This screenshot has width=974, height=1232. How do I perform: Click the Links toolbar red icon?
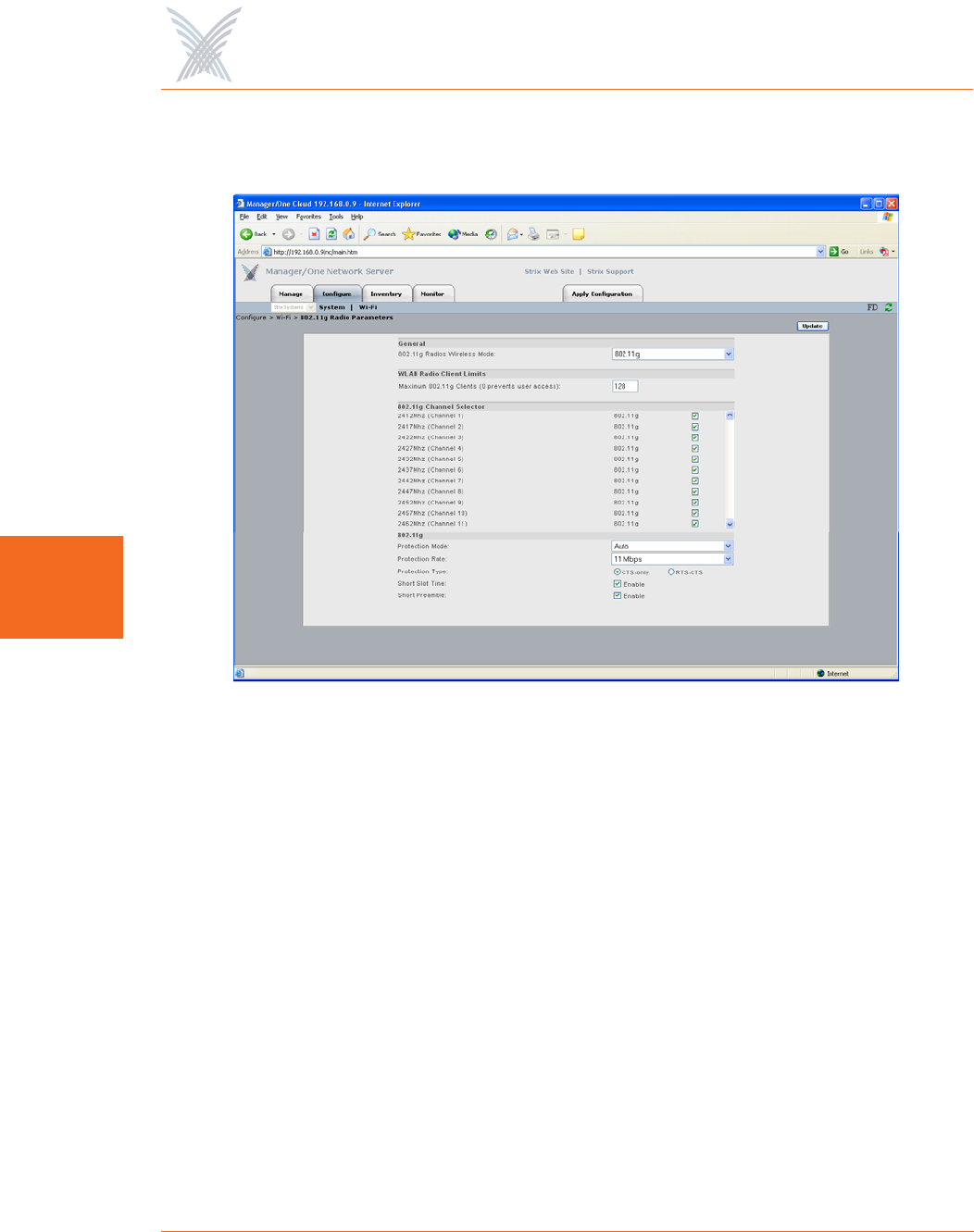(x=884, y=252)
